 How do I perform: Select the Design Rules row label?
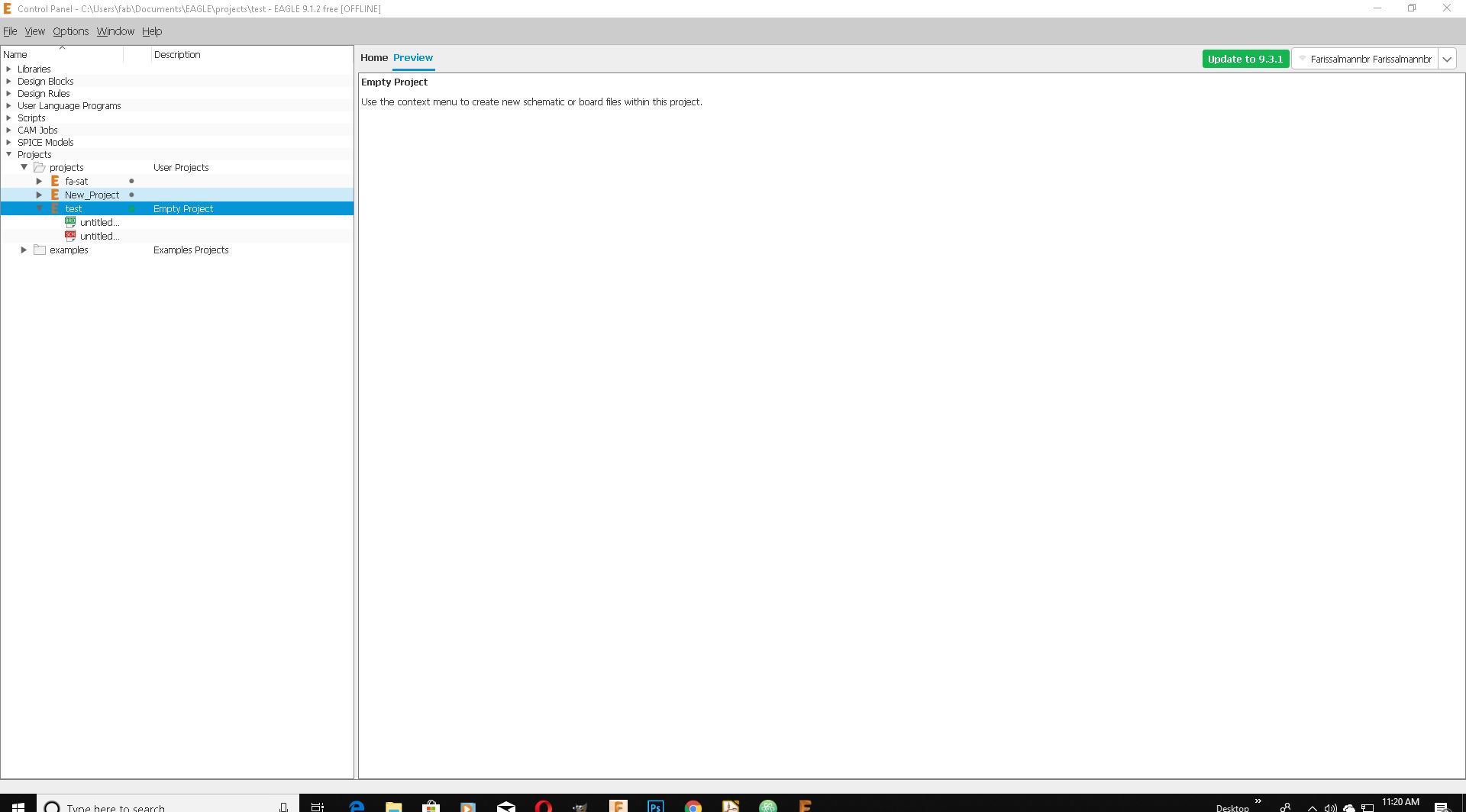click(44, 94)
